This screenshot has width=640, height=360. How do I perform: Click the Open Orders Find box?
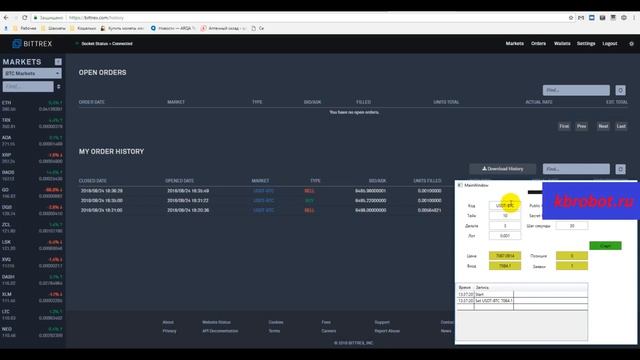click(576, 90)
